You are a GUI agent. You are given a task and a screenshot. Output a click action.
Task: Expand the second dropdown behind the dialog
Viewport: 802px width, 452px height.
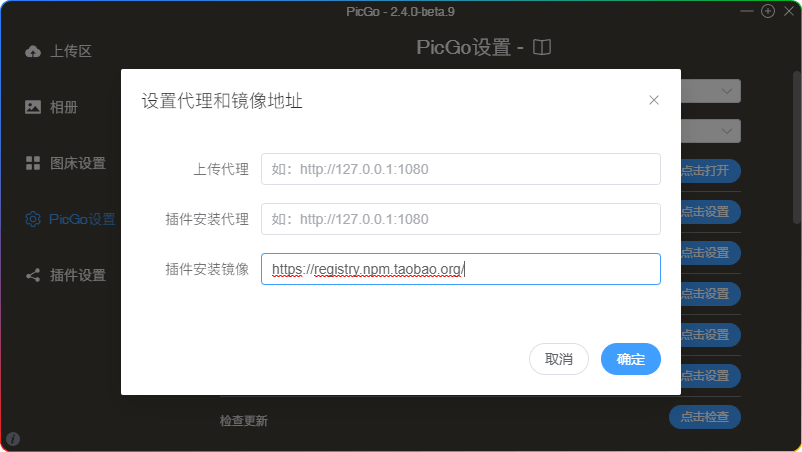click(710, 131)
